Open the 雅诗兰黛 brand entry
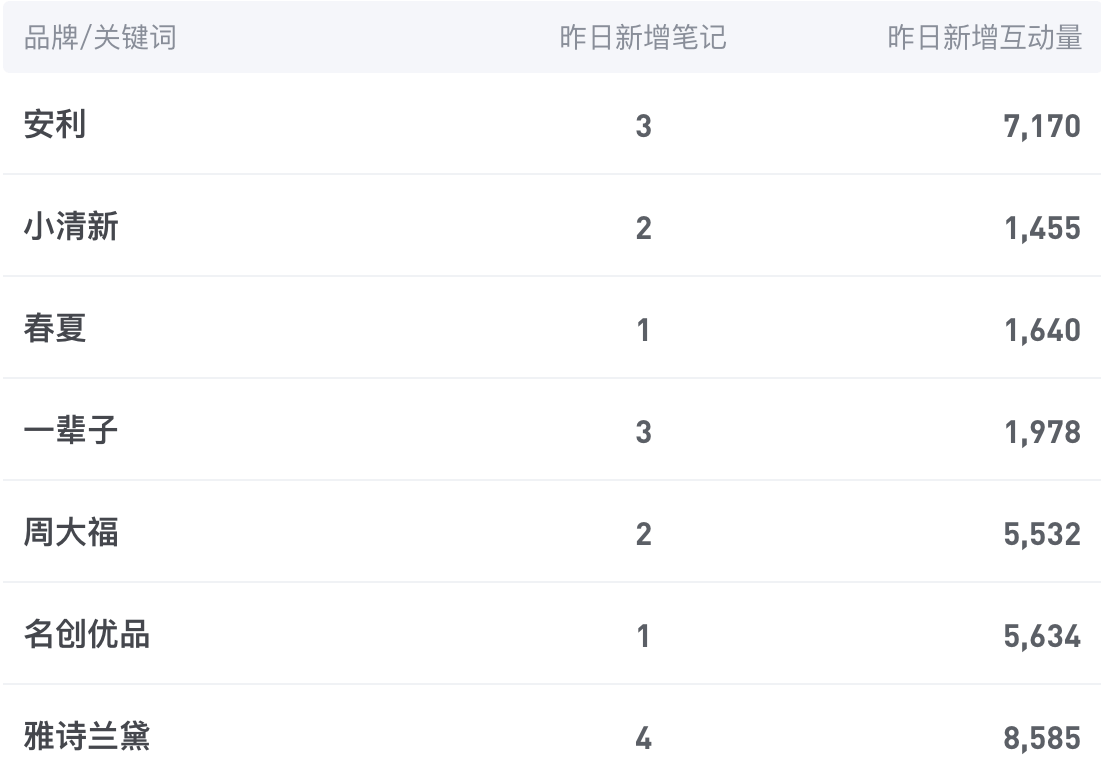 [x=87, y=738]
